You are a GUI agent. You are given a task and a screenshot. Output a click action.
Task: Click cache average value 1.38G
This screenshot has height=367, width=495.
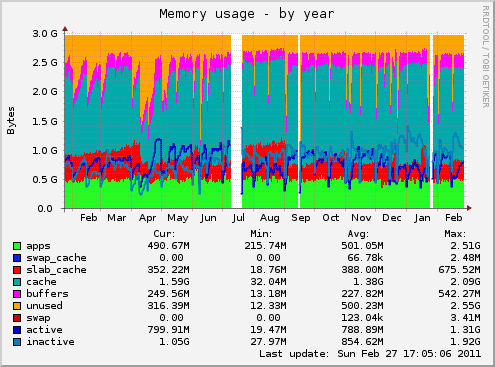point(368,282)
